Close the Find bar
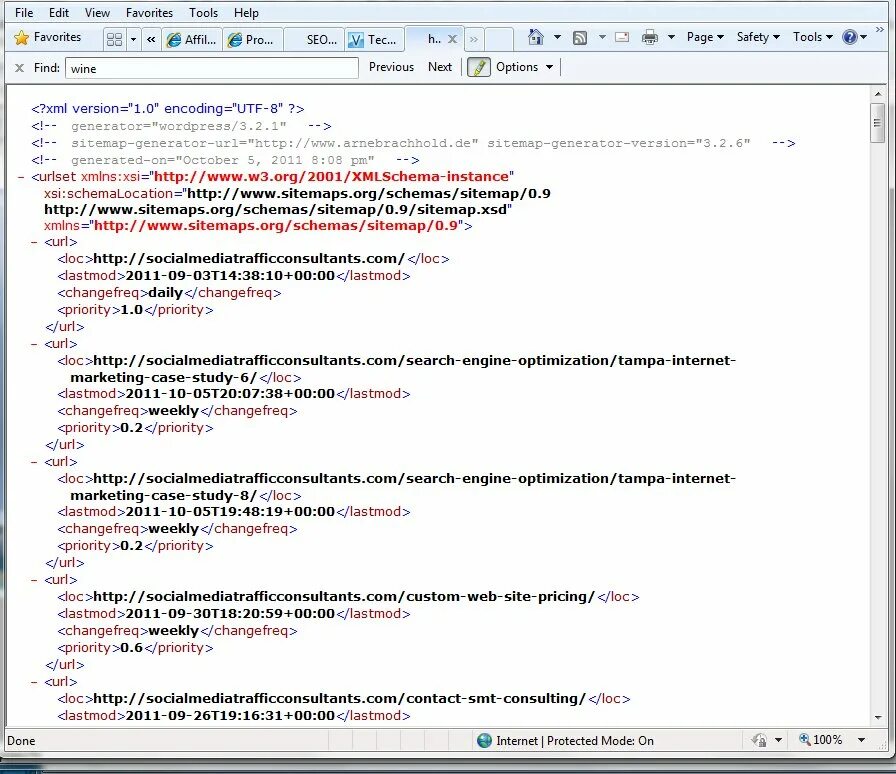896x774 pixels. click(x=19, y=68)
